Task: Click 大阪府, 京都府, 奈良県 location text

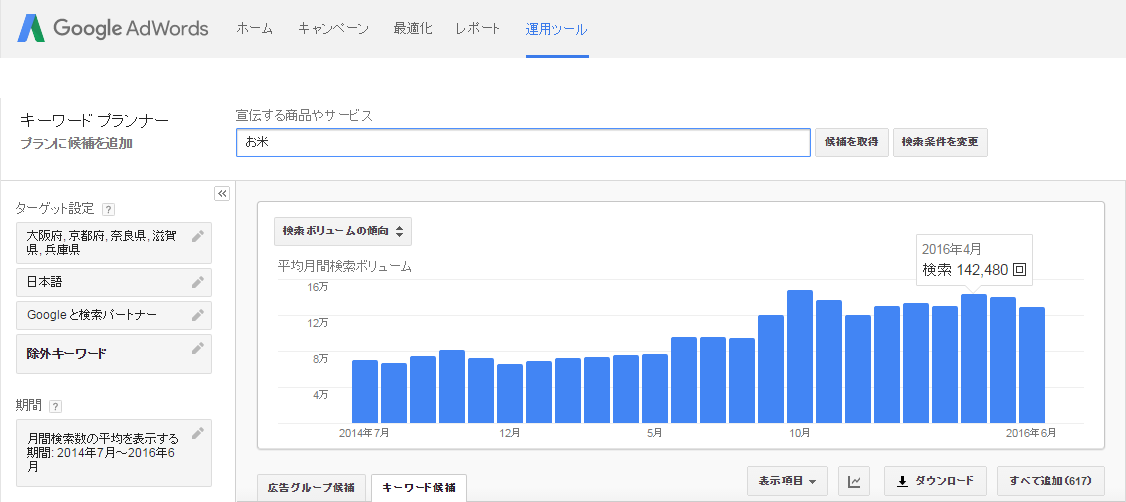Action: 103,243
